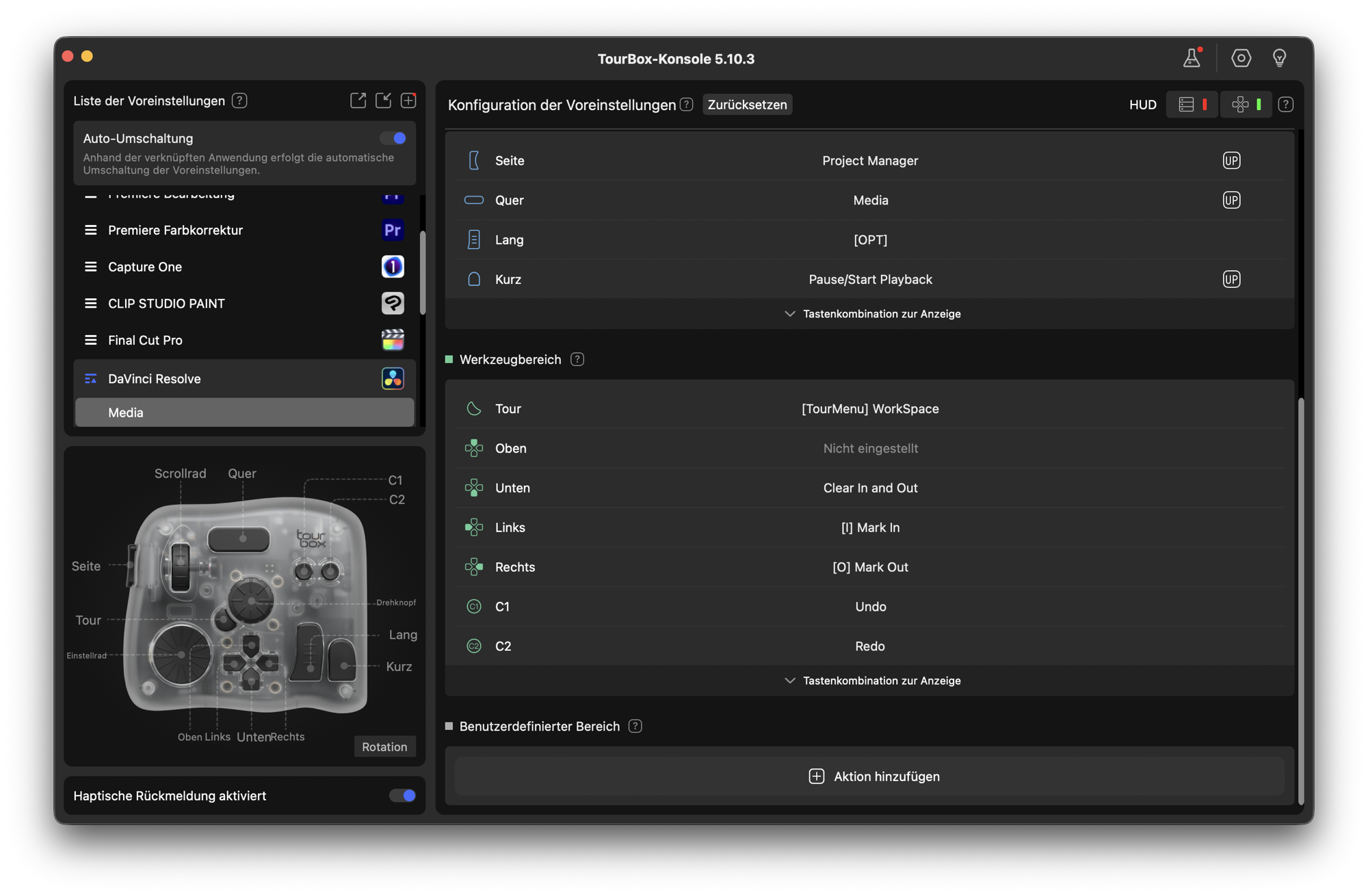Click the HUD help question mark icon

click(x=1286, y=105)
